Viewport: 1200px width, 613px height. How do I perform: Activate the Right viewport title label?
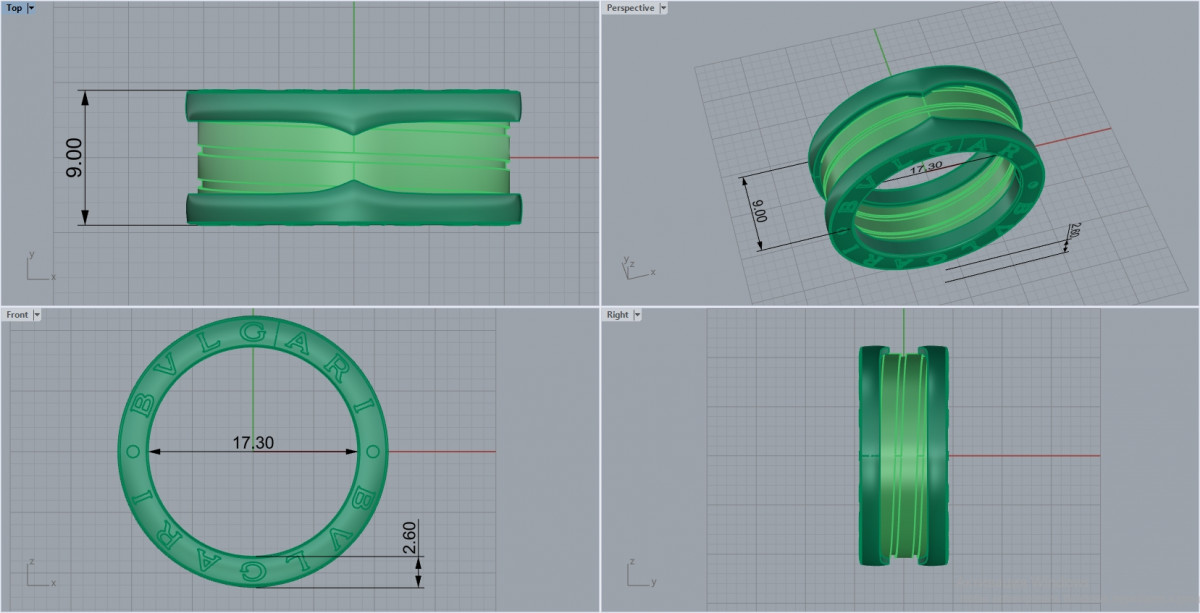(x=617, y=314)
